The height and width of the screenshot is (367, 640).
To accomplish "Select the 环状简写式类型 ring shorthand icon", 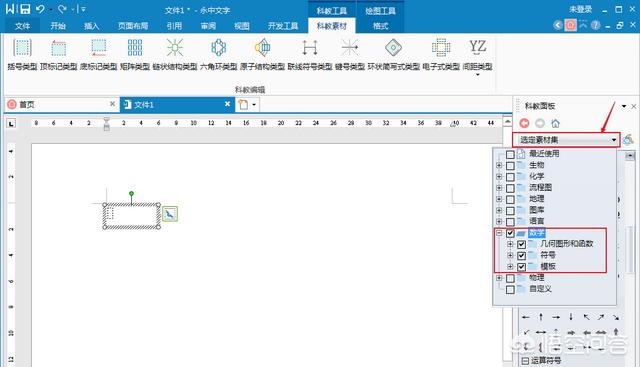I will click(393, 48).
